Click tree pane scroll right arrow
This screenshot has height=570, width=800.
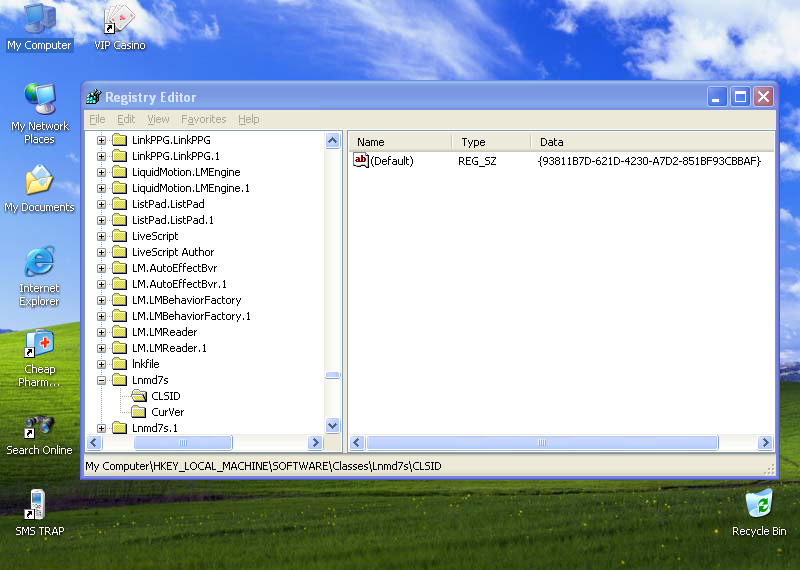click(x=316, y=442)
